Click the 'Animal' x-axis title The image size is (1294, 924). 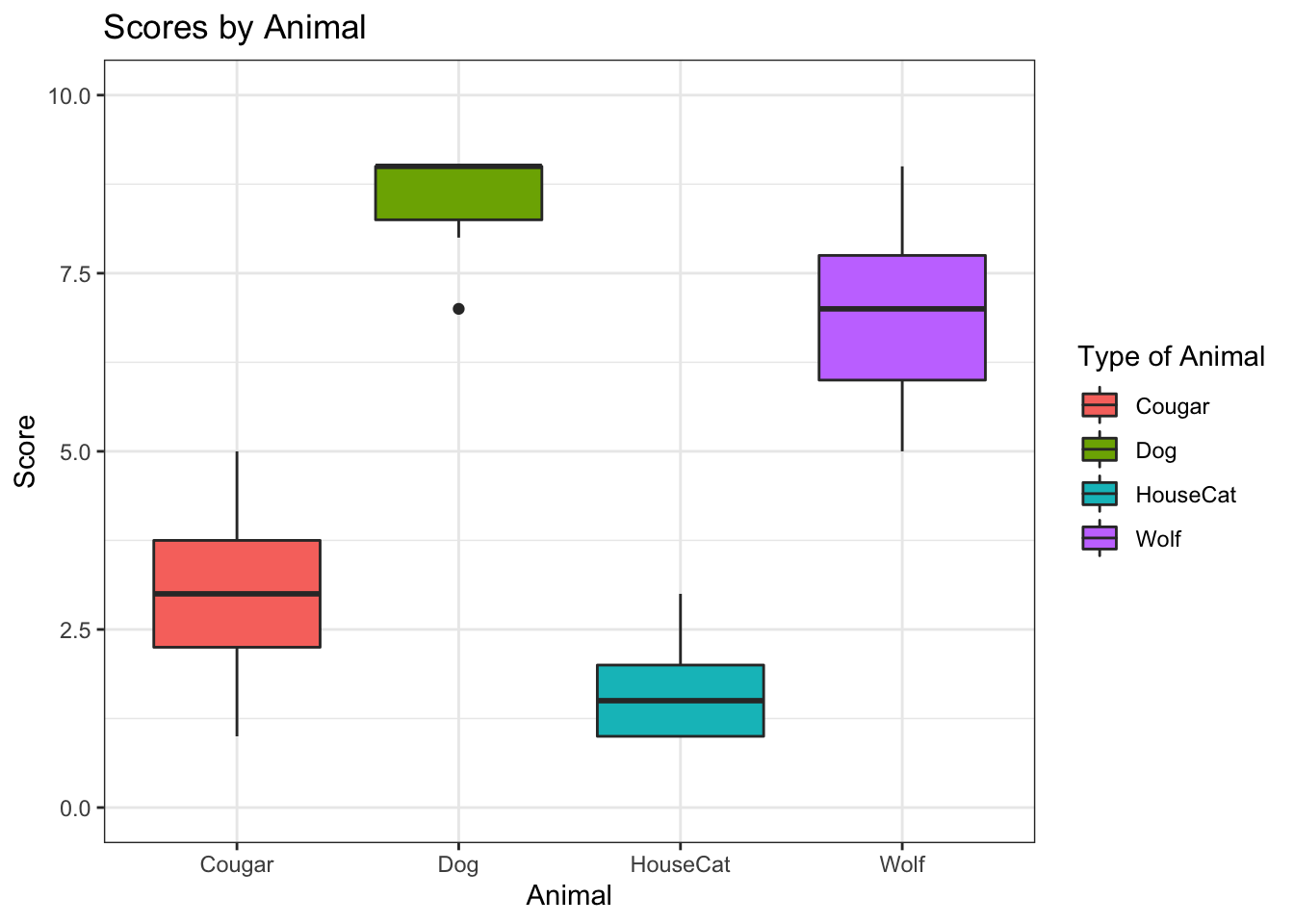click(x=569, y=895)
